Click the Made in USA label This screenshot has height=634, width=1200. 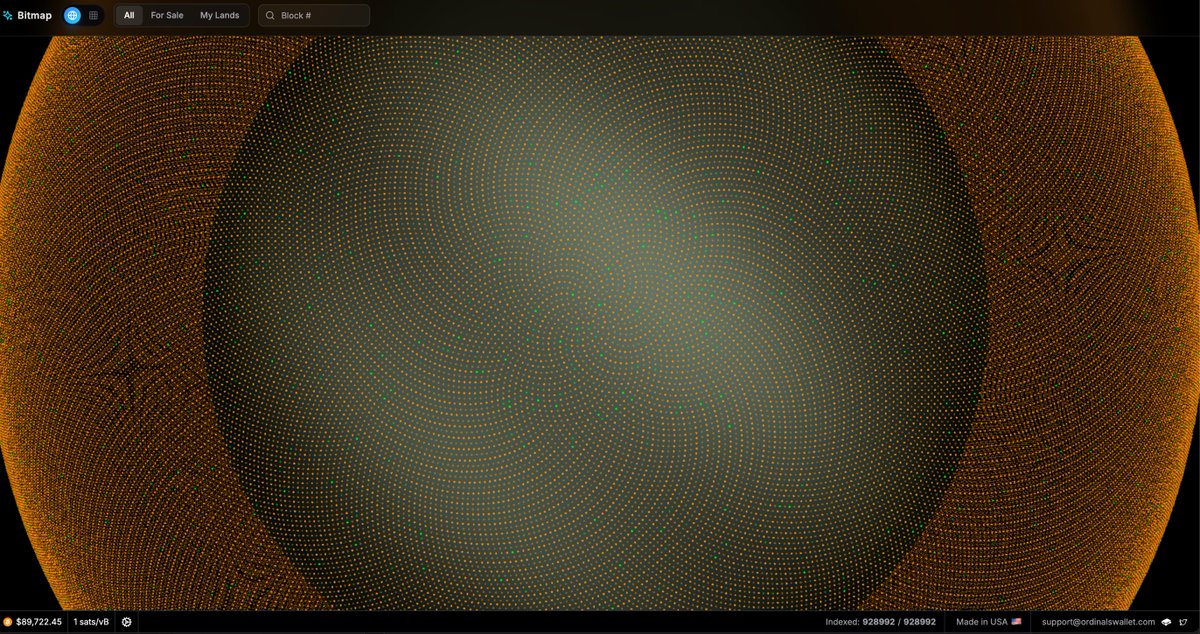click(981, 622)
